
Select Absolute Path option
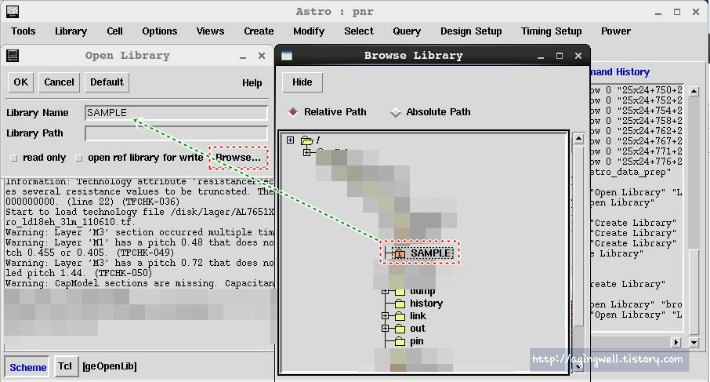pos(396,112)
